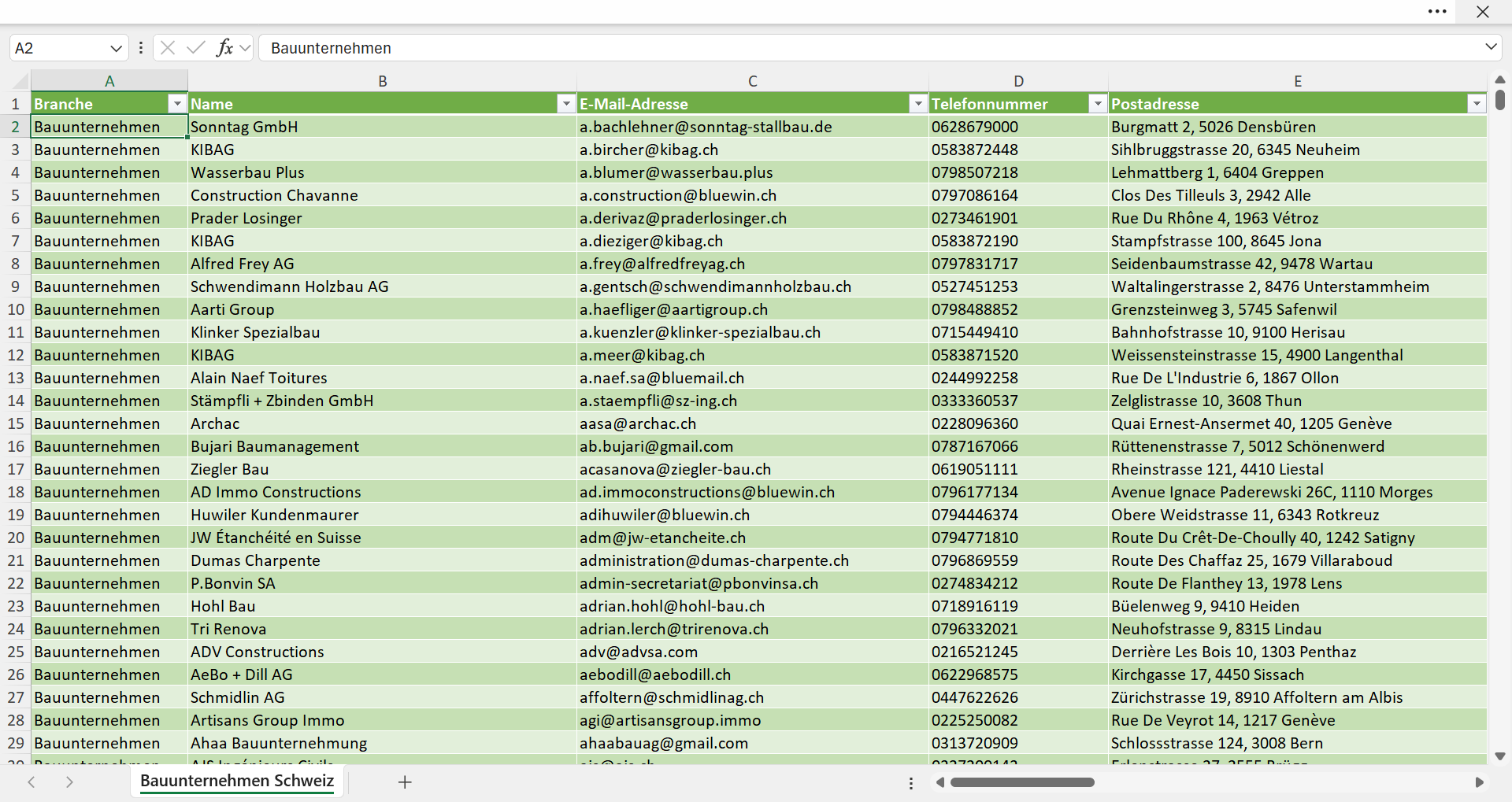
Task: Click the vertical scroll down arrow
Action: [x=1500, y=756]
